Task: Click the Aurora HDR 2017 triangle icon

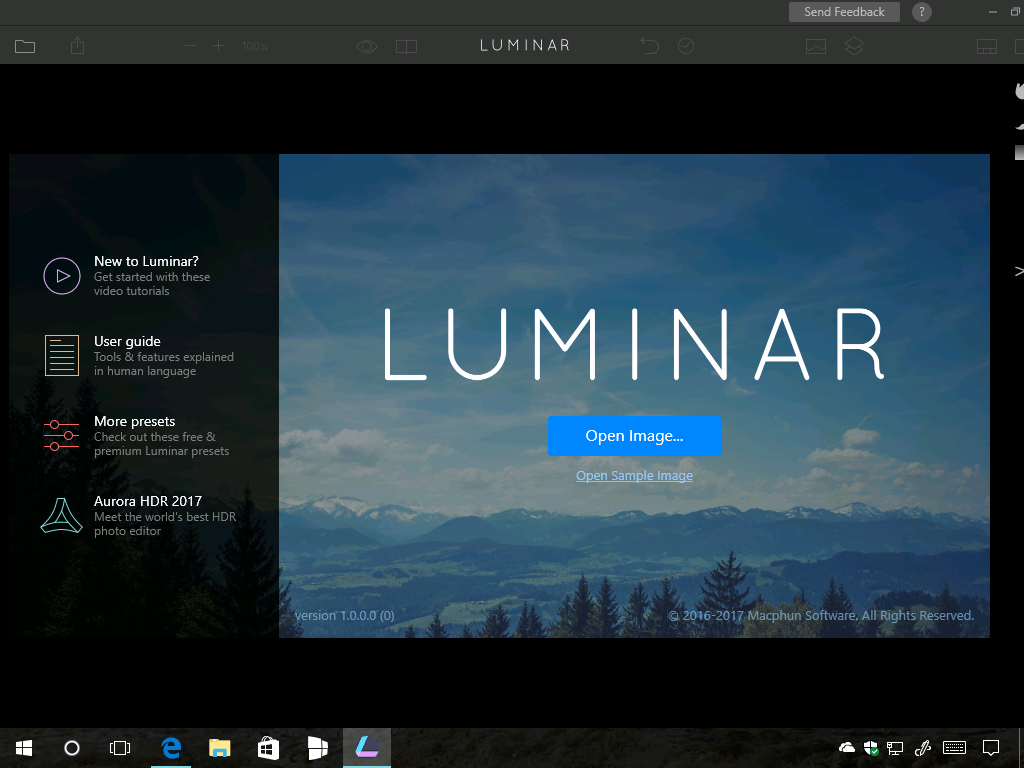Action: click(x=61, y=515)
